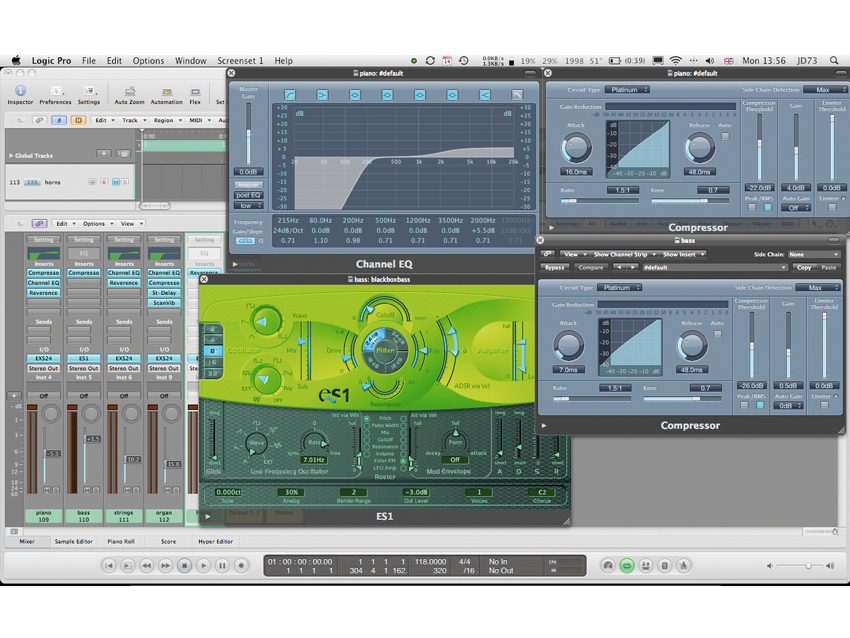
Task: Go to beginning in the transport
Action: (x=108, y=565)
